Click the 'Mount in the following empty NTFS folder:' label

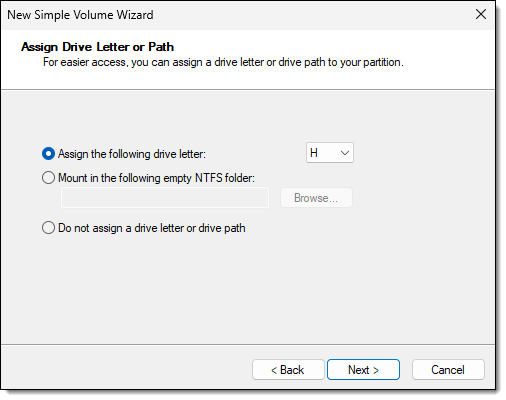point(156,178)
